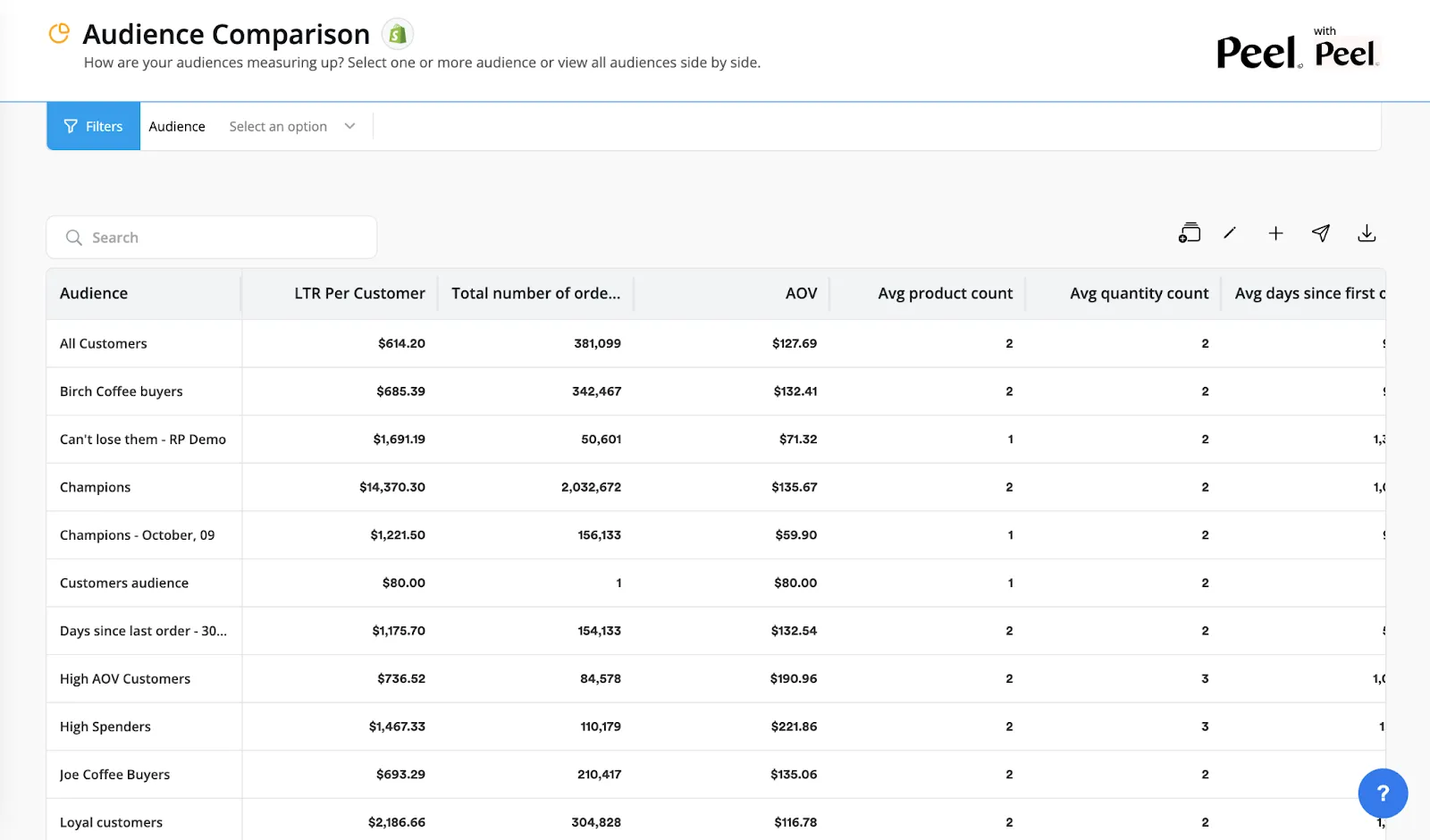
Task: Click into the Search field
Action: tap(211, 238)
